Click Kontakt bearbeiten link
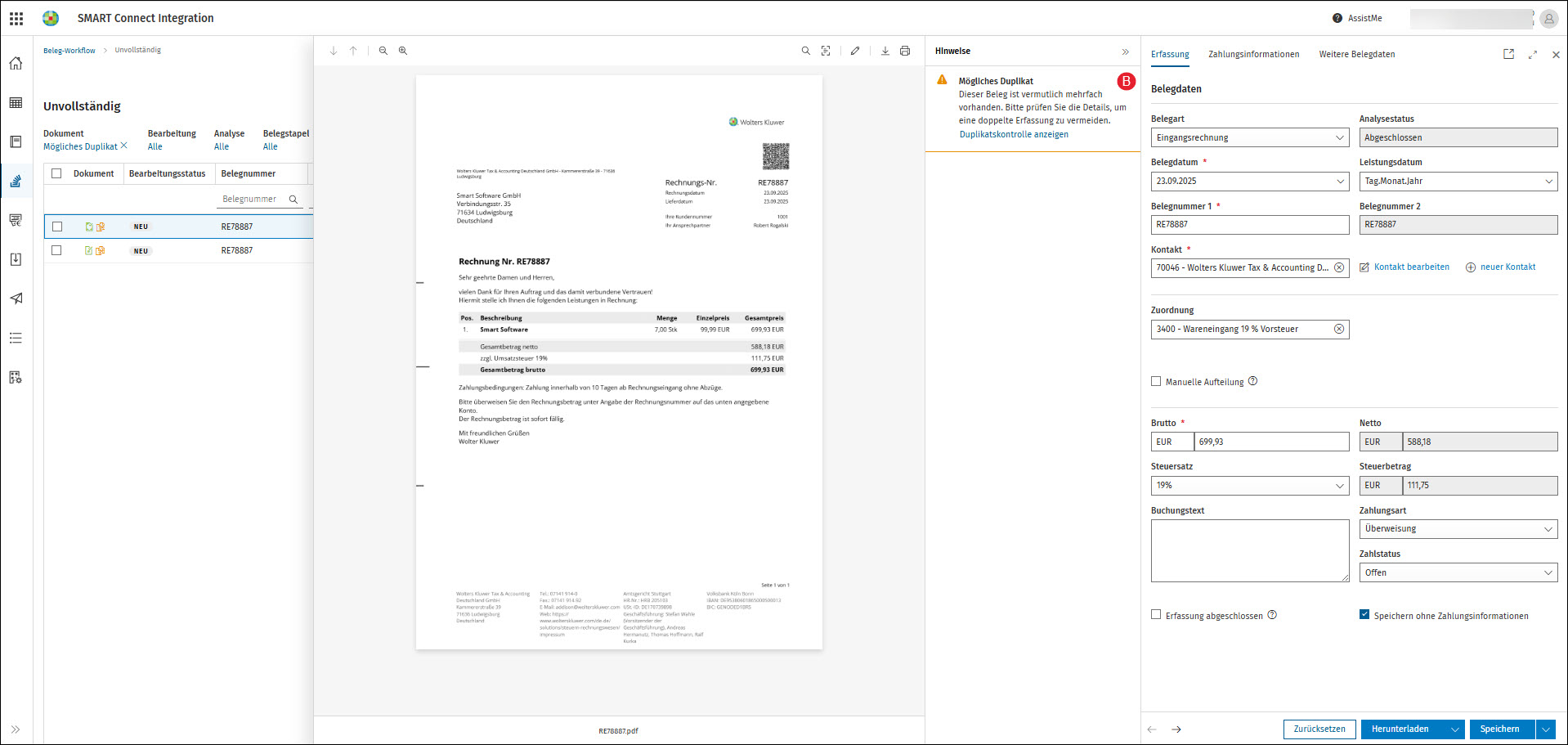1568x745 pixels. click(x=1404, y=267)
